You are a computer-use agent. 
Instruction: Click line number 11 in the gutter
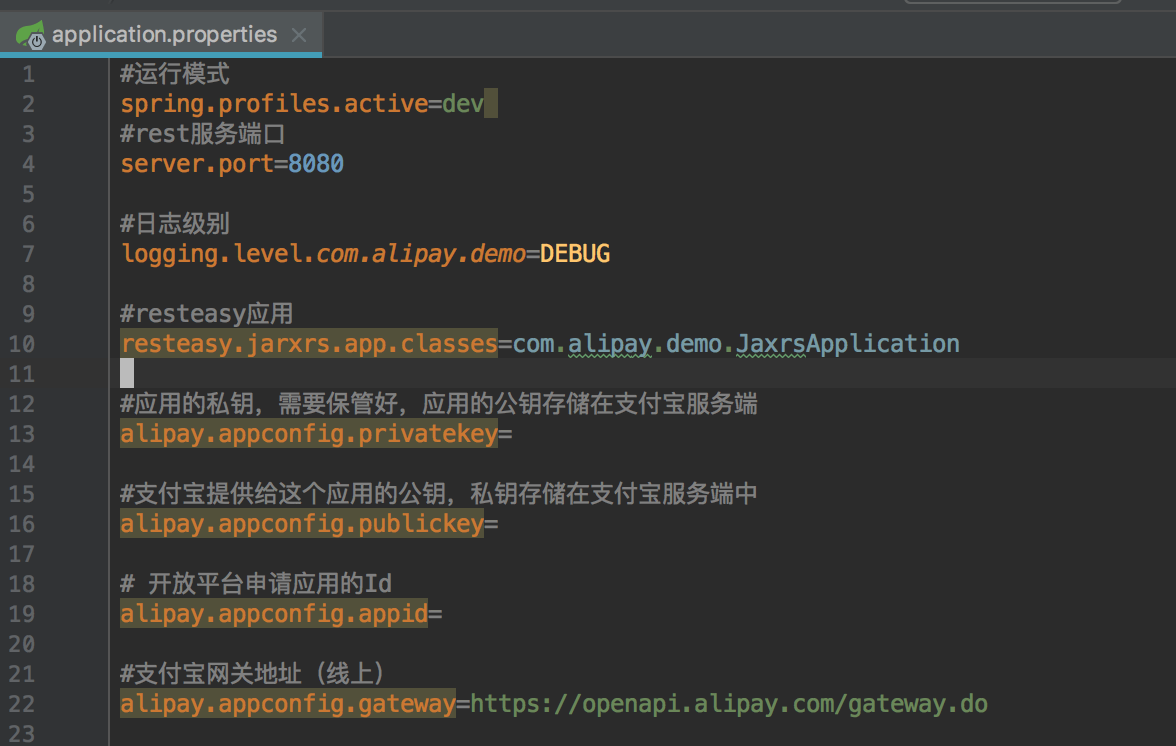pyautogui.click(x=22, y=374)
